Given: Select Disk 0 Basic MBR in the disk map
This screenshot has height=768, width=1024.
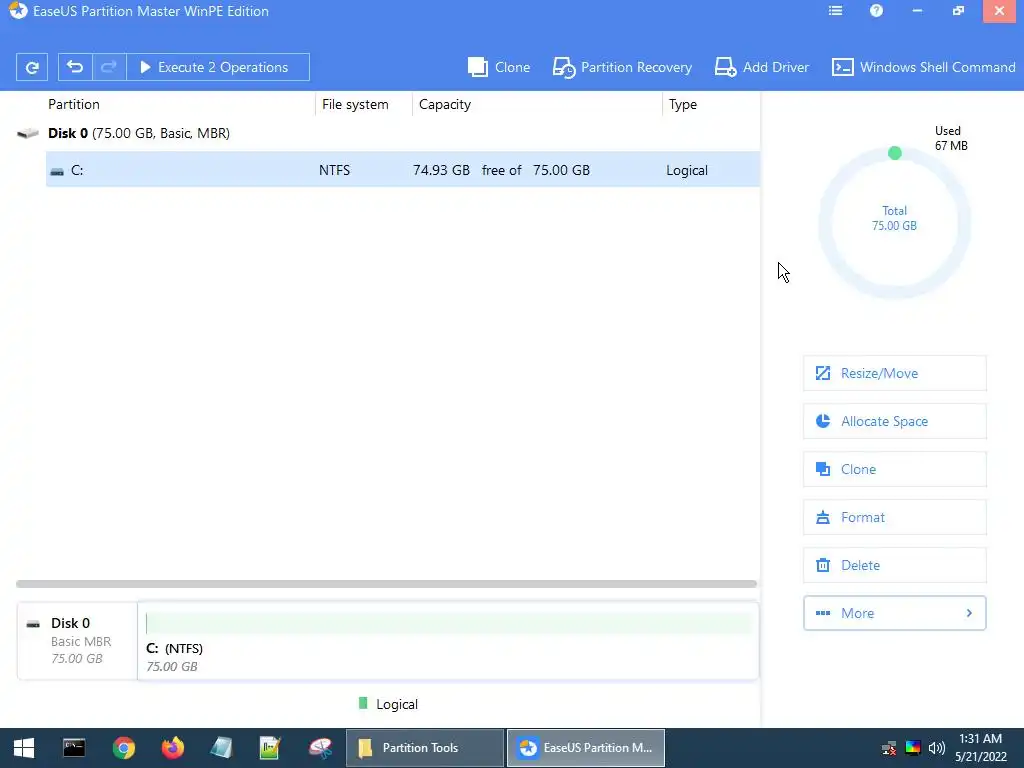Looking at the screenshot, I should [x=77, y=641].
